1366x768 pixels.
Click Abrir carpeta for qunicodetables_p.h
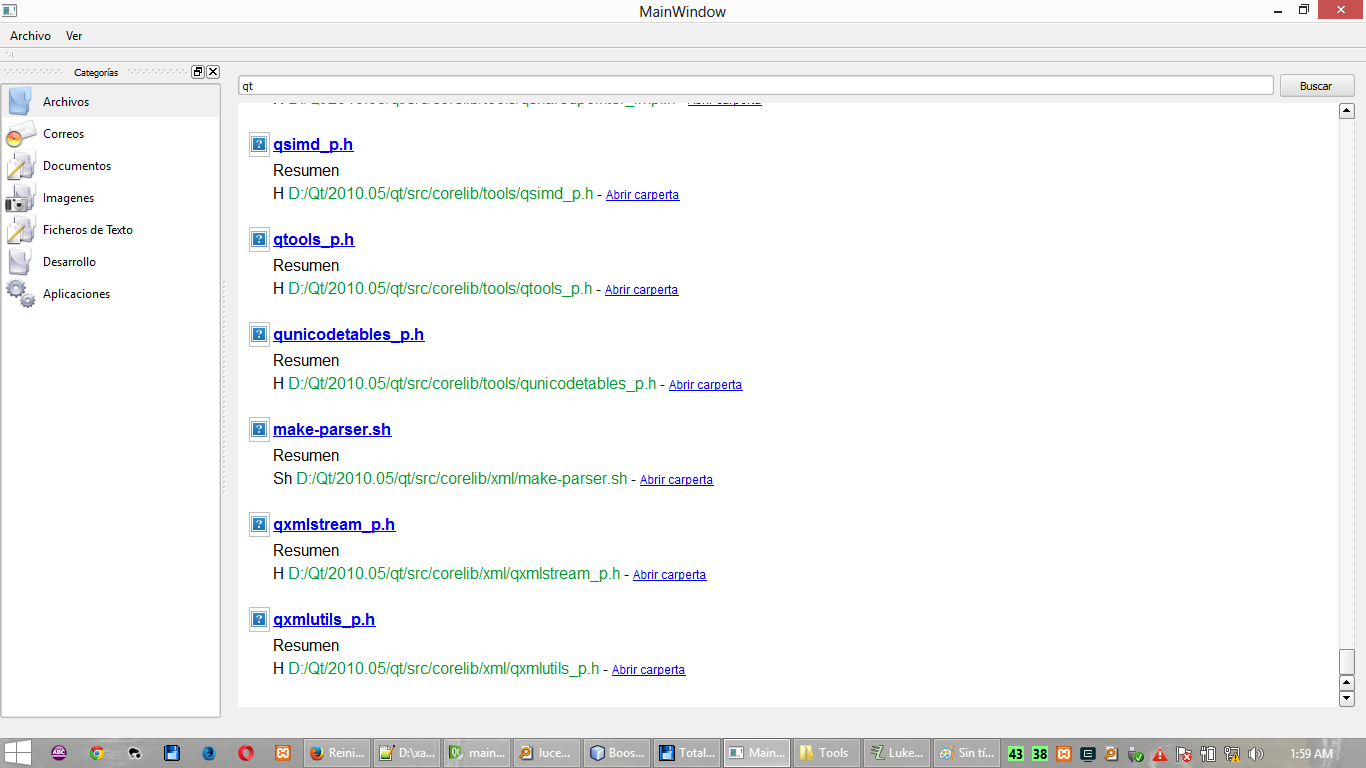pos(705,385)
